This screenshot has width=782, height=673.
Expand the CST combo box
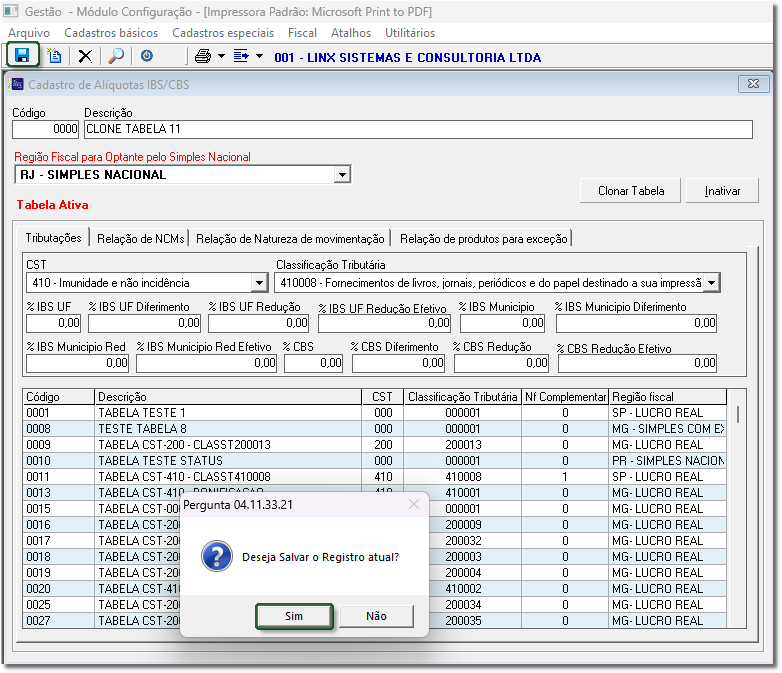259,283
